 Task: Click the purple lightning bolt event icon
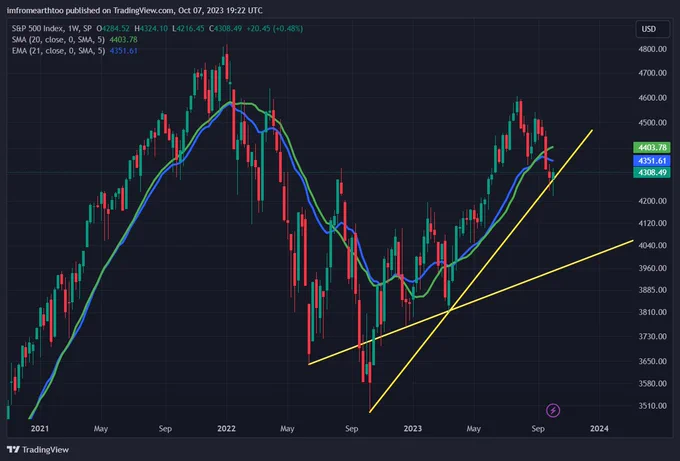(x=552, y=410)
